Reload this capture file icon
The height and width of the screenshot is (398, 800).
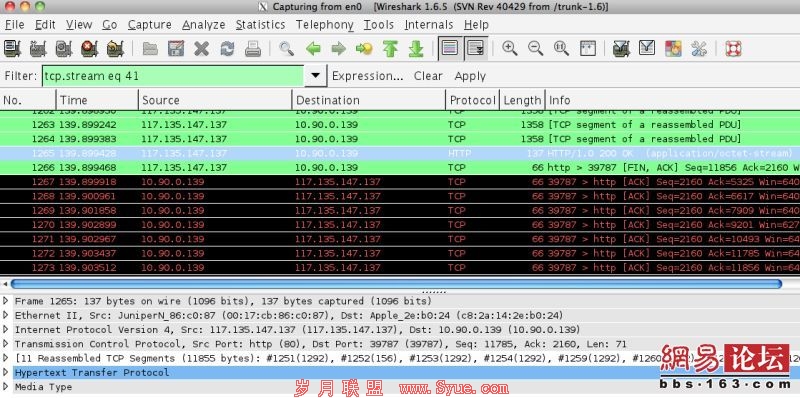click(227, 49)
